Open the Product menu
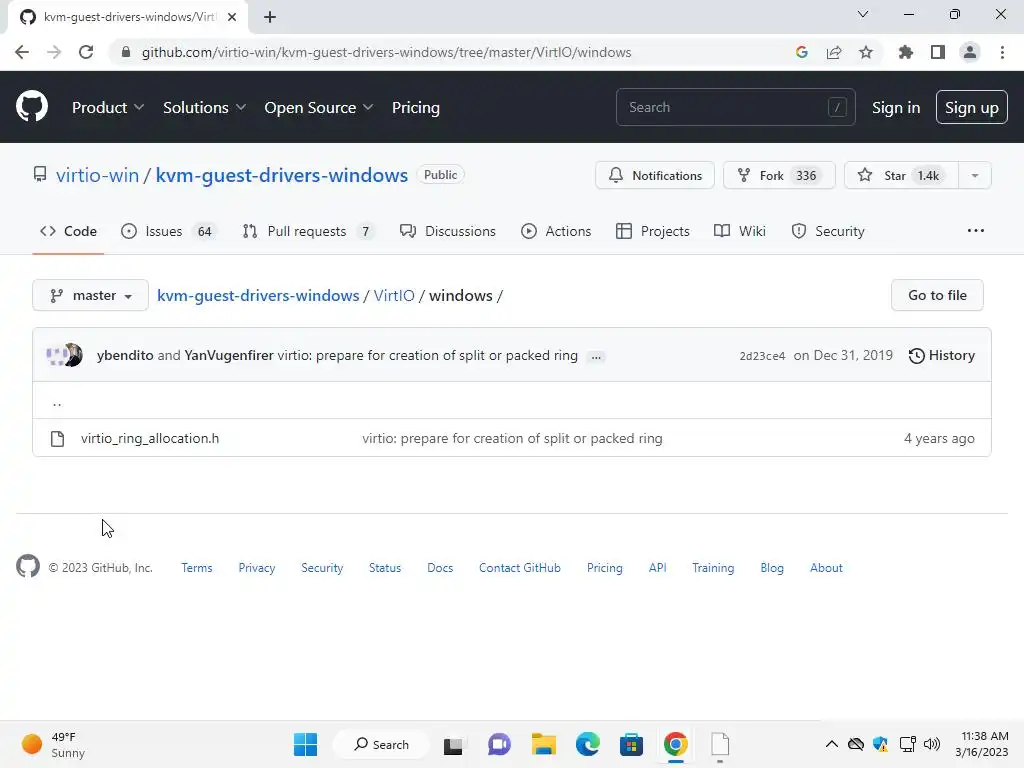This screenshot has width=1024, height=768. (x=108, y=107)
